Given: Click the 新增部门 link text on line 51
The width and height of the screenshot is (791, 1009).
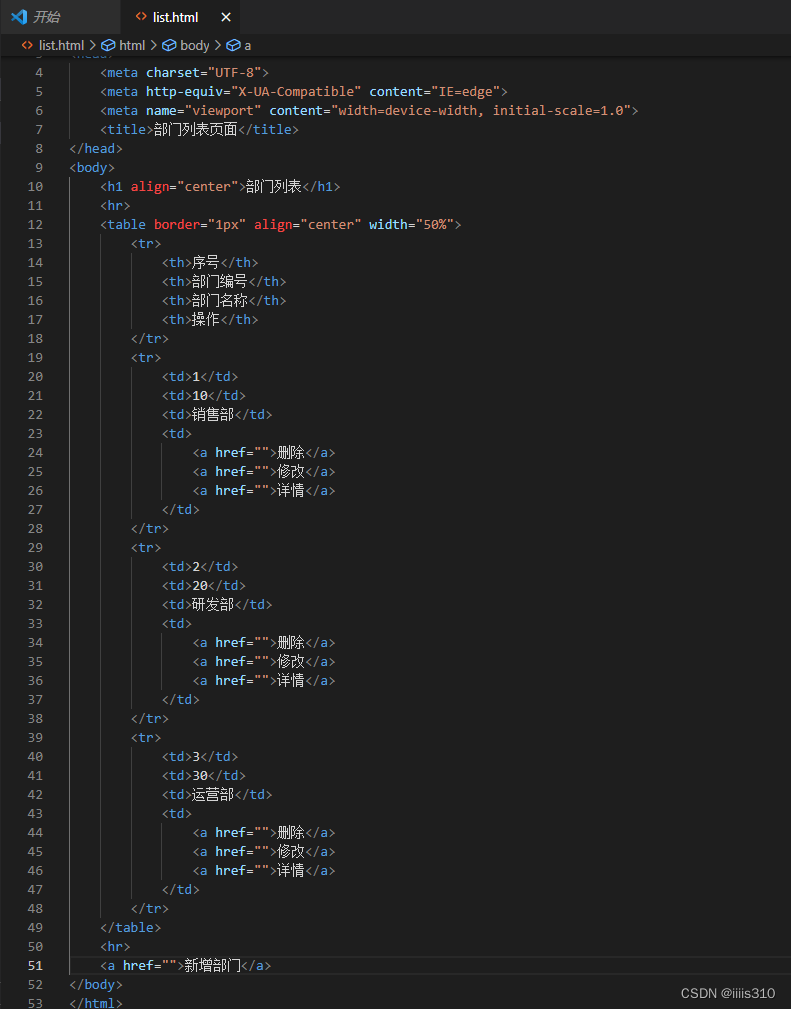Looking at the screenshot, I should coord(212,966).
